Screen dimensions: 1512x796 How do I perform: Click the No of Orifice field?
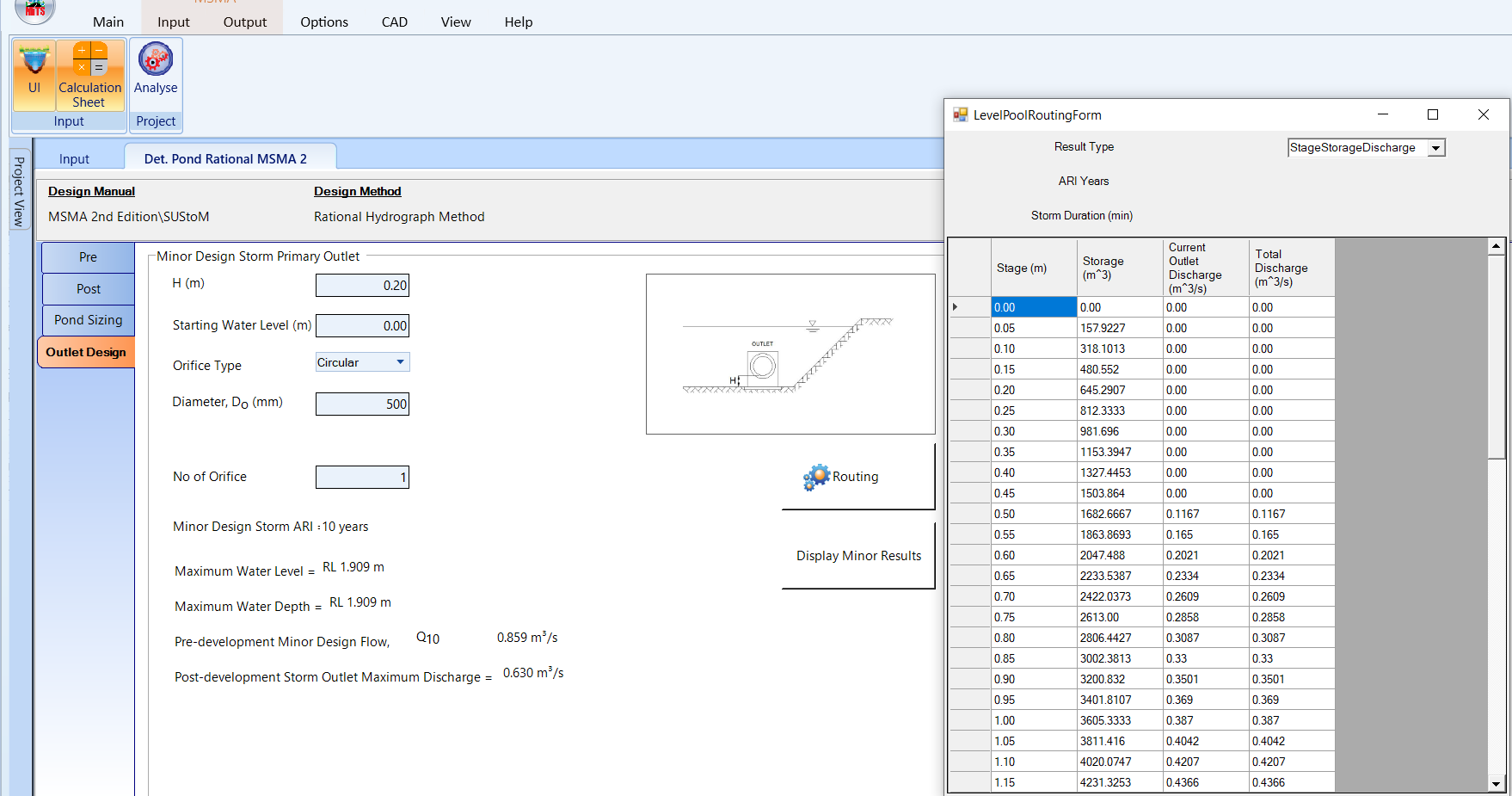click(362, 477)
